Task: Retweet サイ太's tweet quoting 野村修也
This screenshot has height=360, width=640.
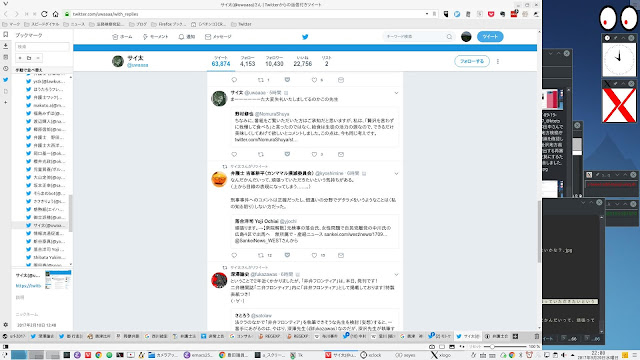Action: pos(261,154)
